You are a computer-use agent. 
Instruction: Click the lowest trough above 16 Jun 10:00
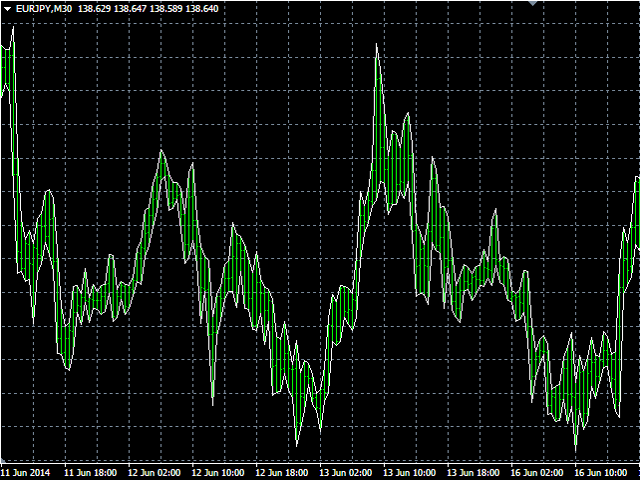(576, 449)
